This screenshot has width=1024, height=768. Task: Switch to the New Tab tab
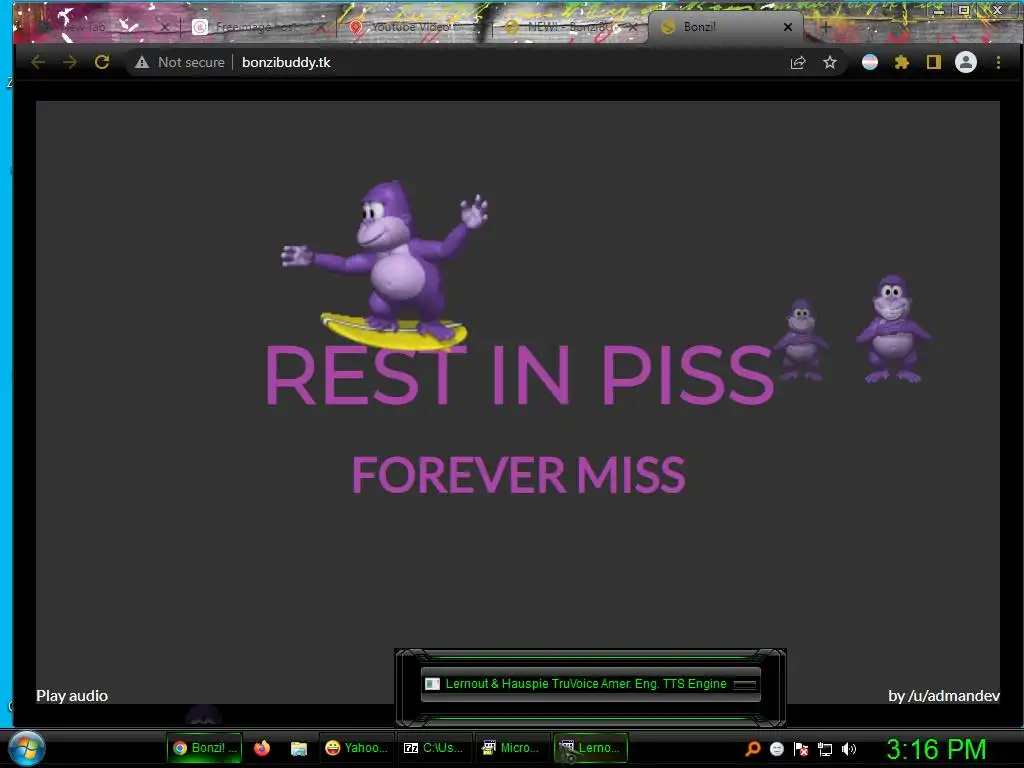click(98, 27)
